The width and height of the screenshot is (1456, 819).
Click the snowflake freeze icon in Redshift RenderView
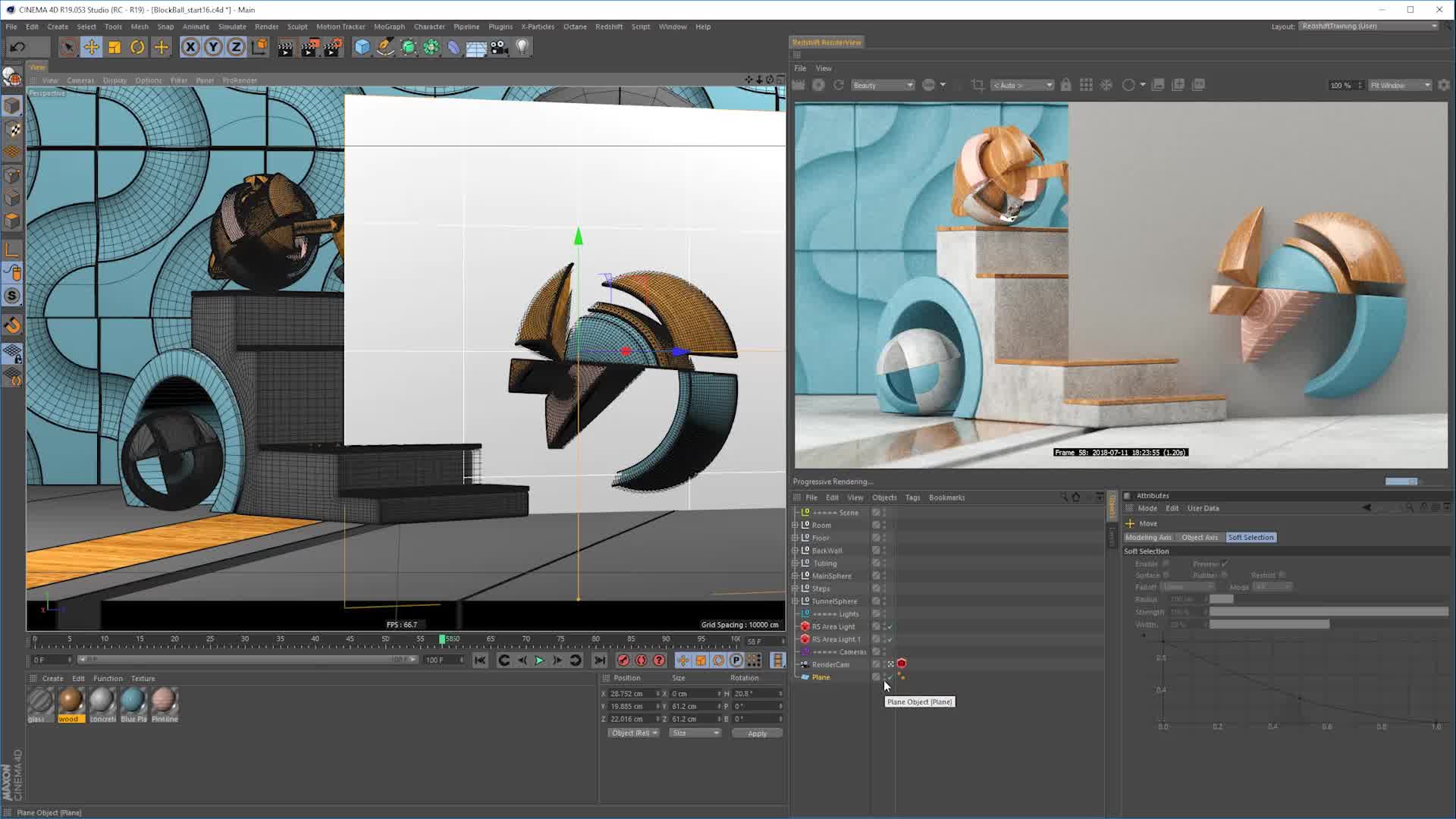pyautogui.click(x=1106, y=85)
